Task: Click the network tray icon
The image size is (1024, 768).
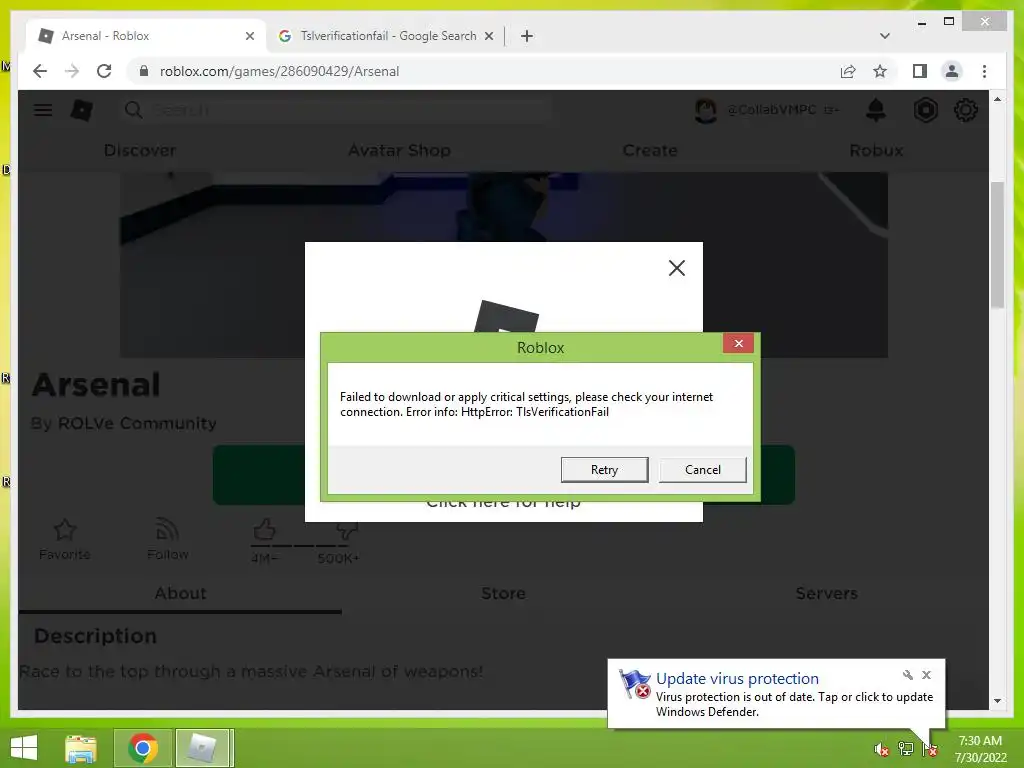Action: point(906,749)
